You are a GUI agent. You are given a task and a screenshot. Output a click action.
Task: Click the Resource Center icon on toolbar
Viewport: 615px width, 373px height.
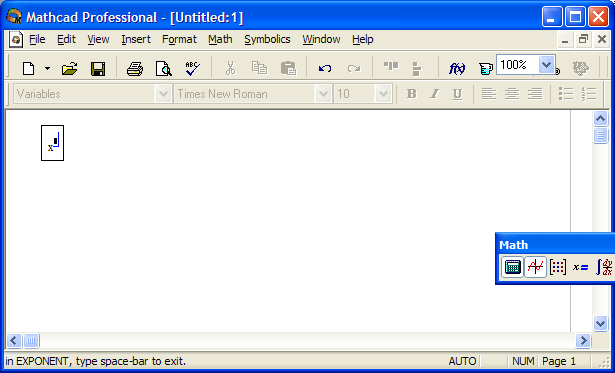580,69
